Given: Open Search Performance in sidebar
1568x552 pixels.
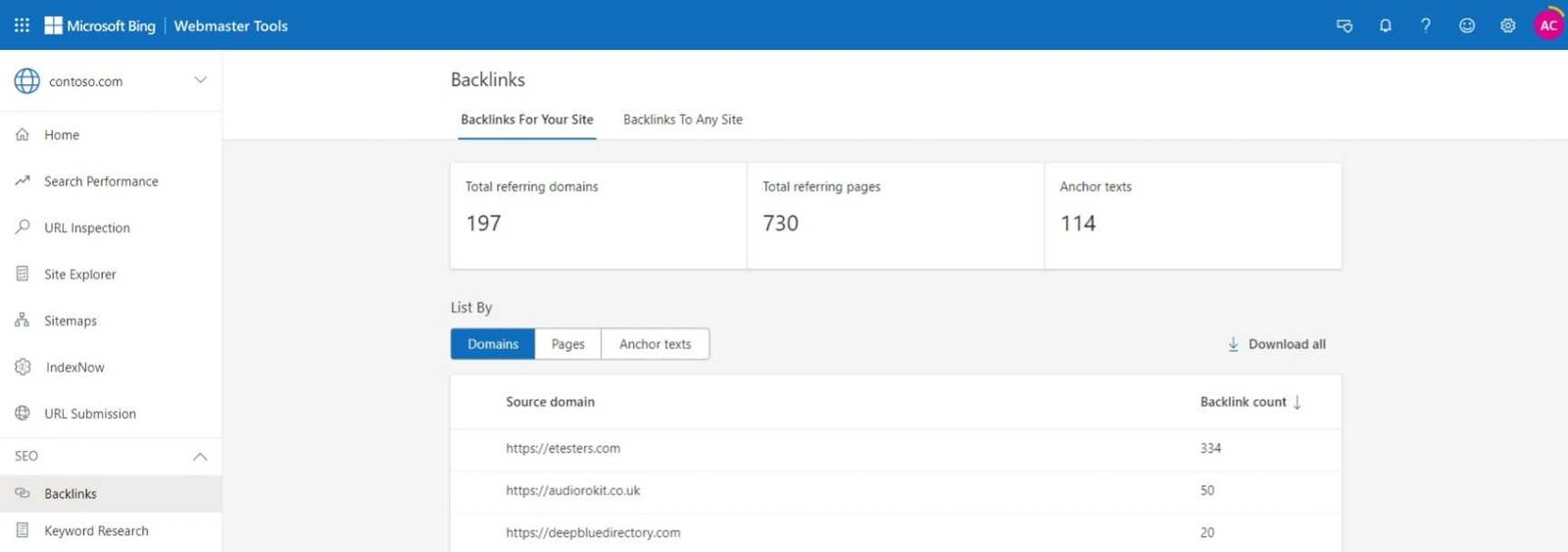Looking at the screenshot, I should tap(101, 181).
